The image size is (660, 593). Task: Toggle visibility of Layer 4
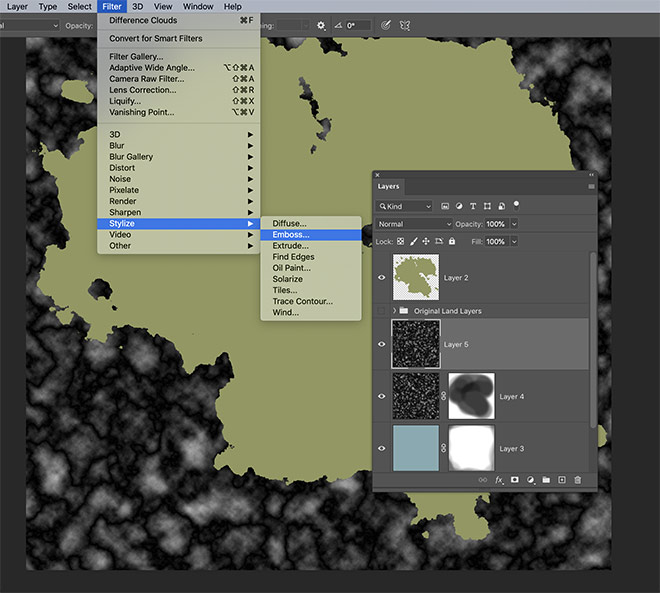[382, 396]
